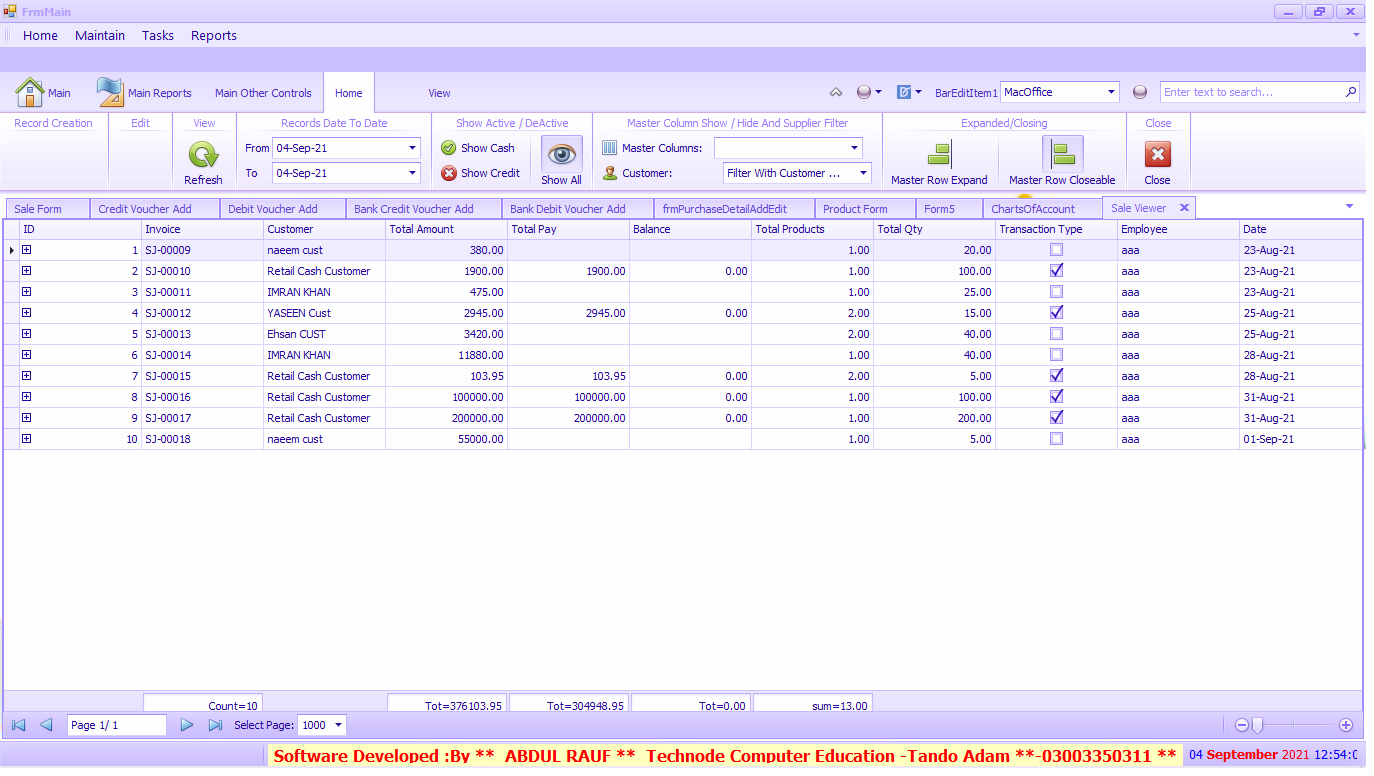Toggle Transaction Type checkbox for SJ-00018
The width and height of the screenshot is (1374, 776).
[1056, 439]
